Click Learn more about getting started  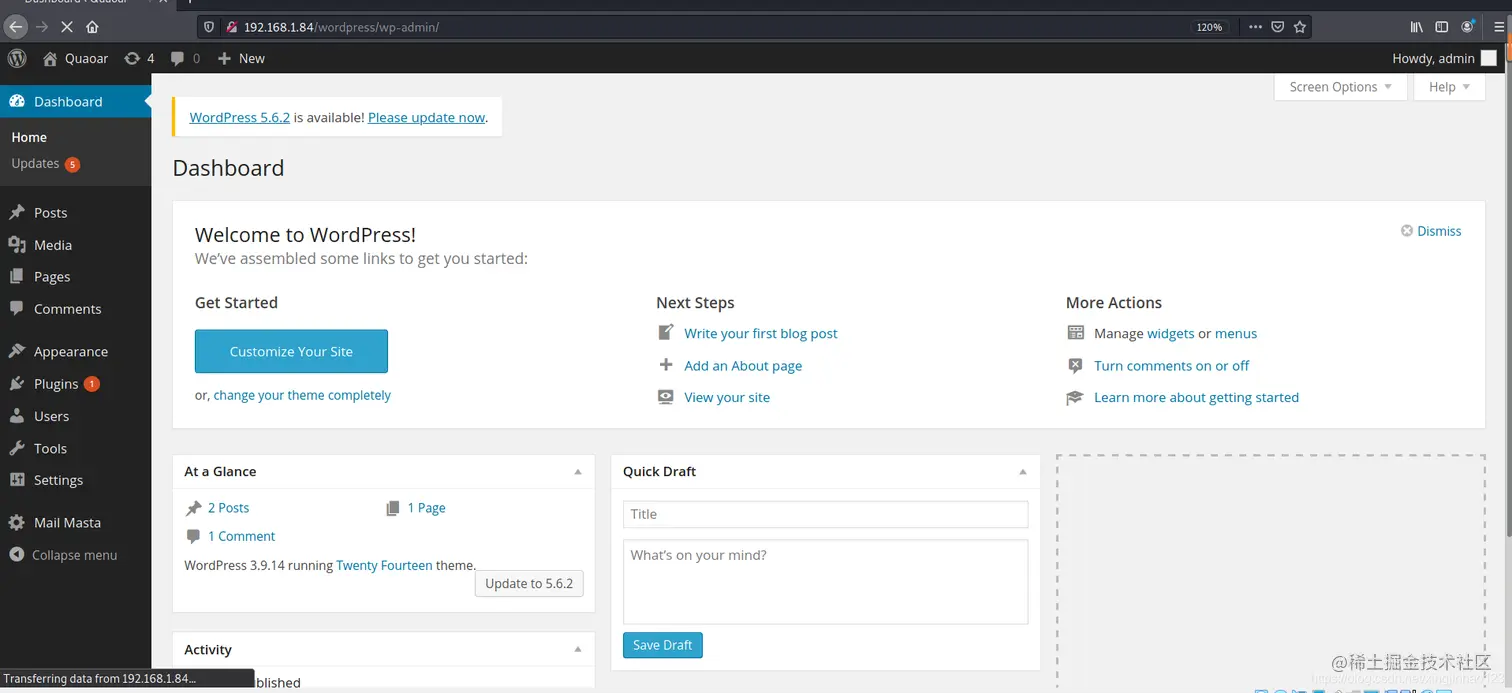click(x=1196, y=397)
